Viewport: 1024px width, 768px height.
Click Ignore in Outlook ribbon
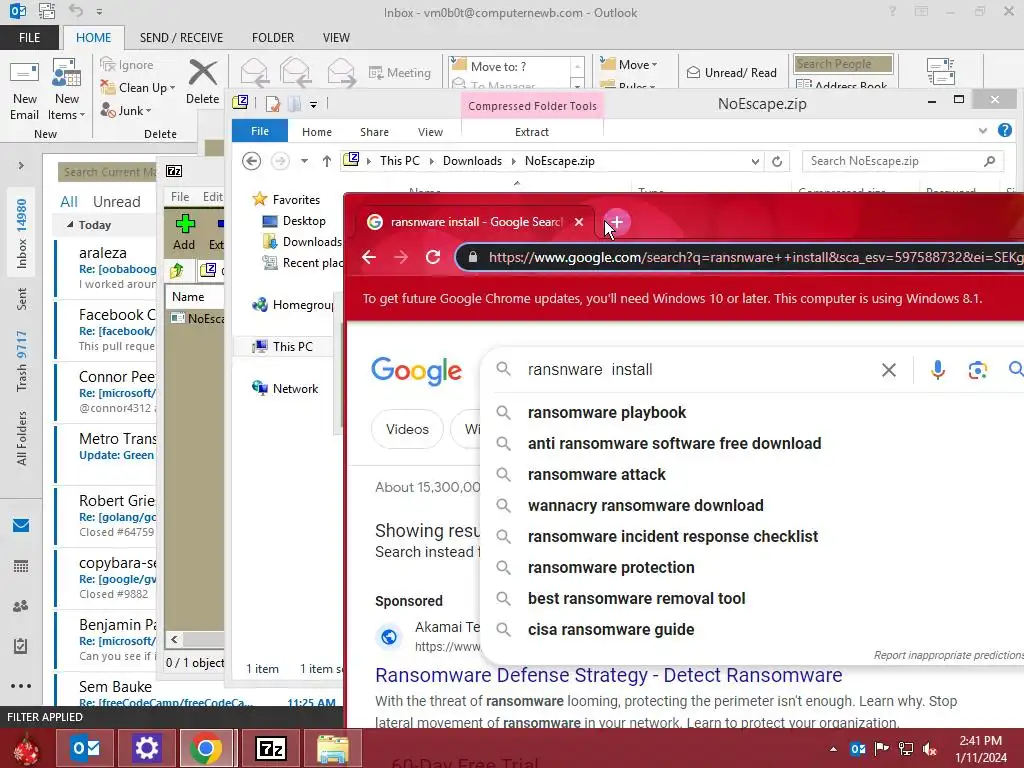click(x=127, y=65)
